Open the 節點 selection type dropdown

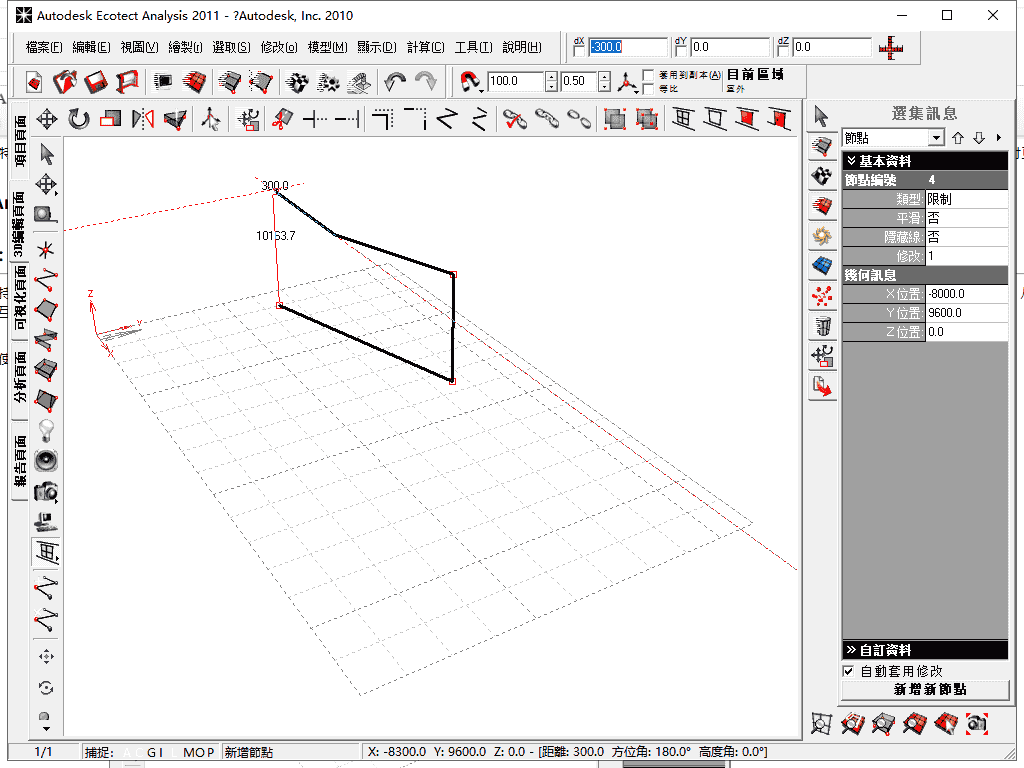(936, 138)
